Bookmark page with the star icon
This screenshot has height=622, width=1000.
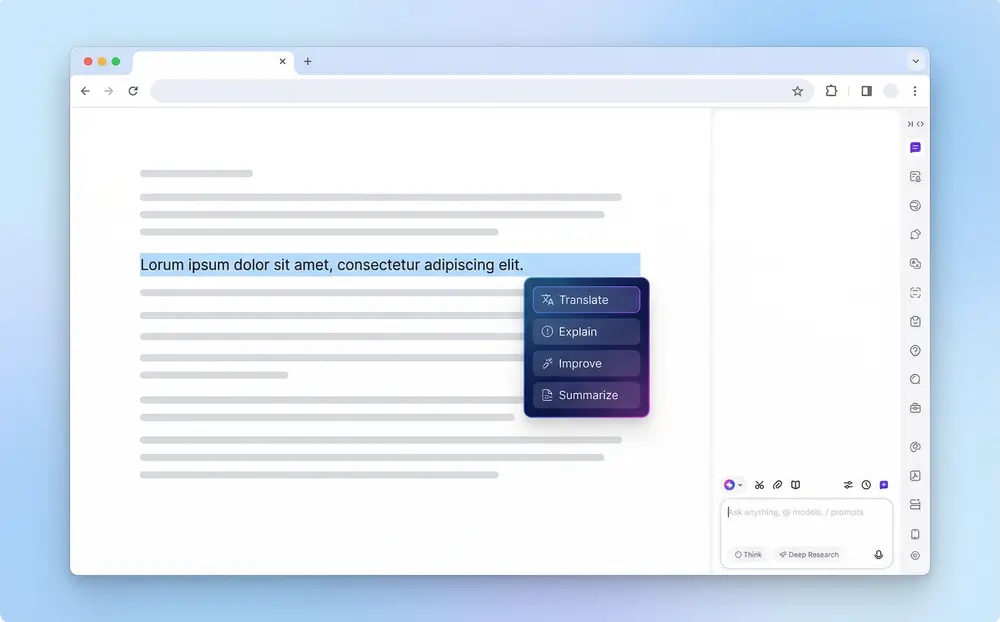(797, 91)
